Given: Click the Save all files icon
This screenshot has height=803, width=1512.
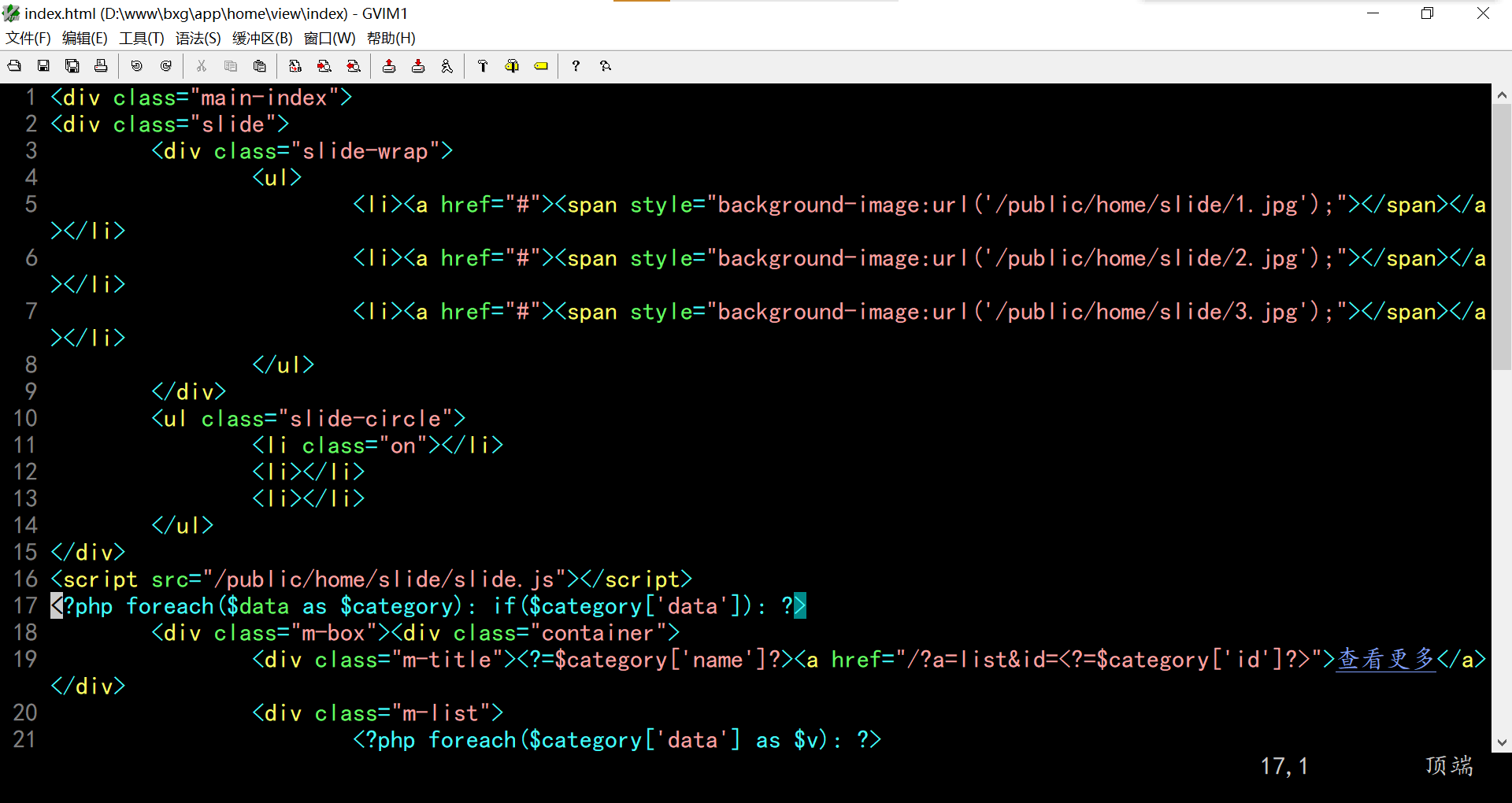Looking at the screenshot, I should [72, 66].
